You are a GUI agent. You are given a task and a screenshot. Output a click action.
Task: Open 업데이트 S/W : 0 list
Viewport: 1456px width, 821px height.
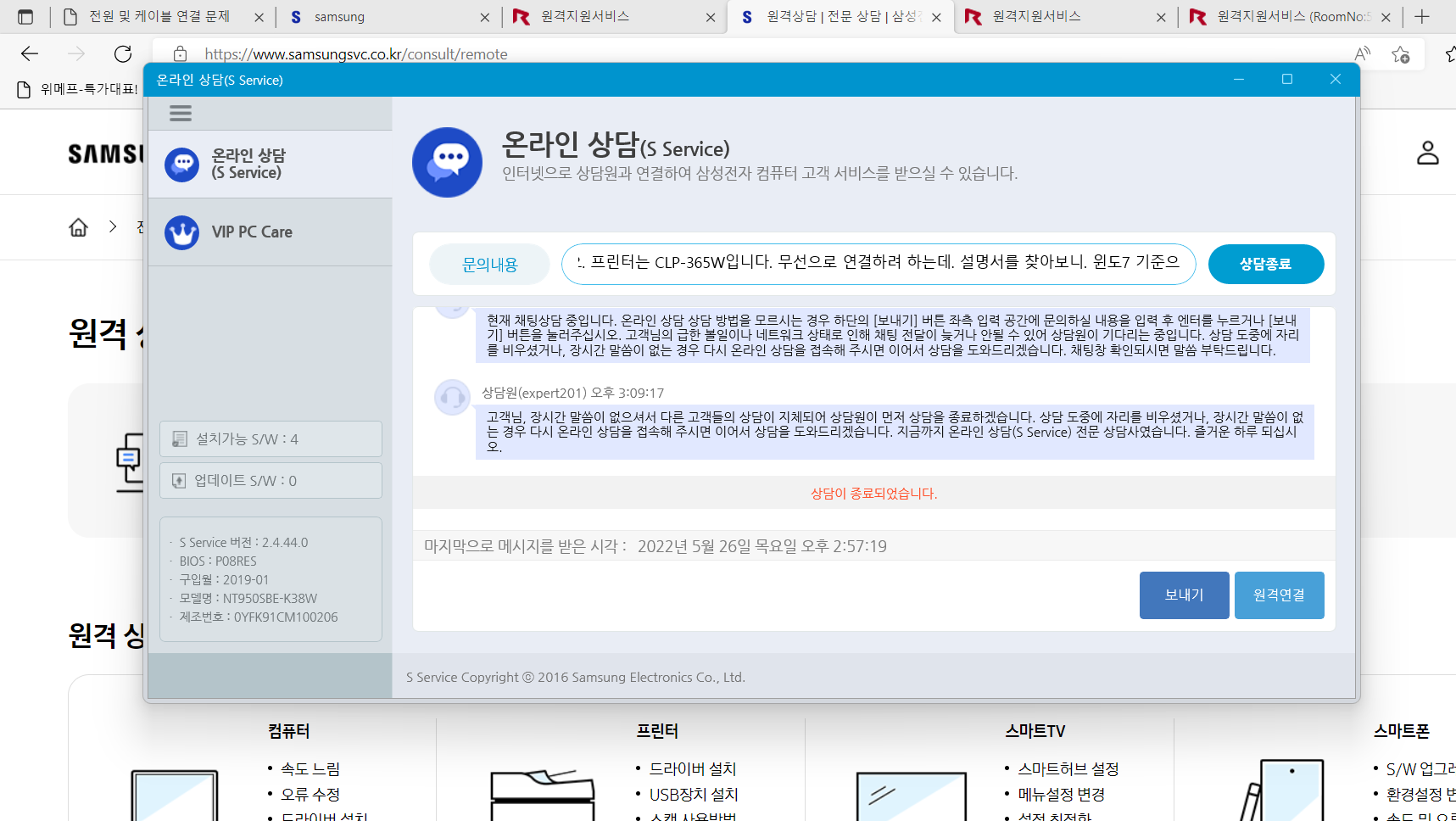coord(271,481)
